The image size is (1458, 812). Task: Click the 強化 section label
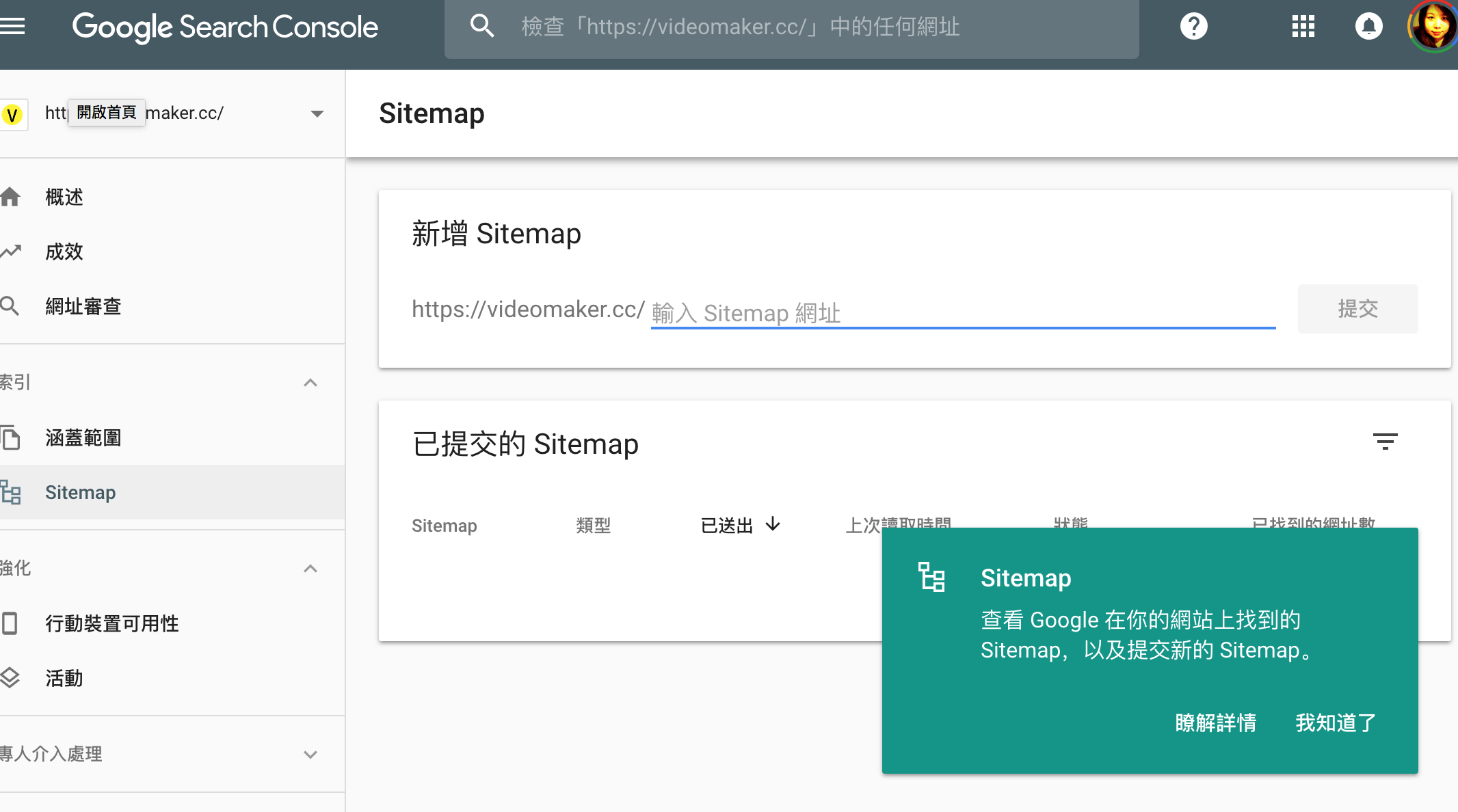(15, 568)
